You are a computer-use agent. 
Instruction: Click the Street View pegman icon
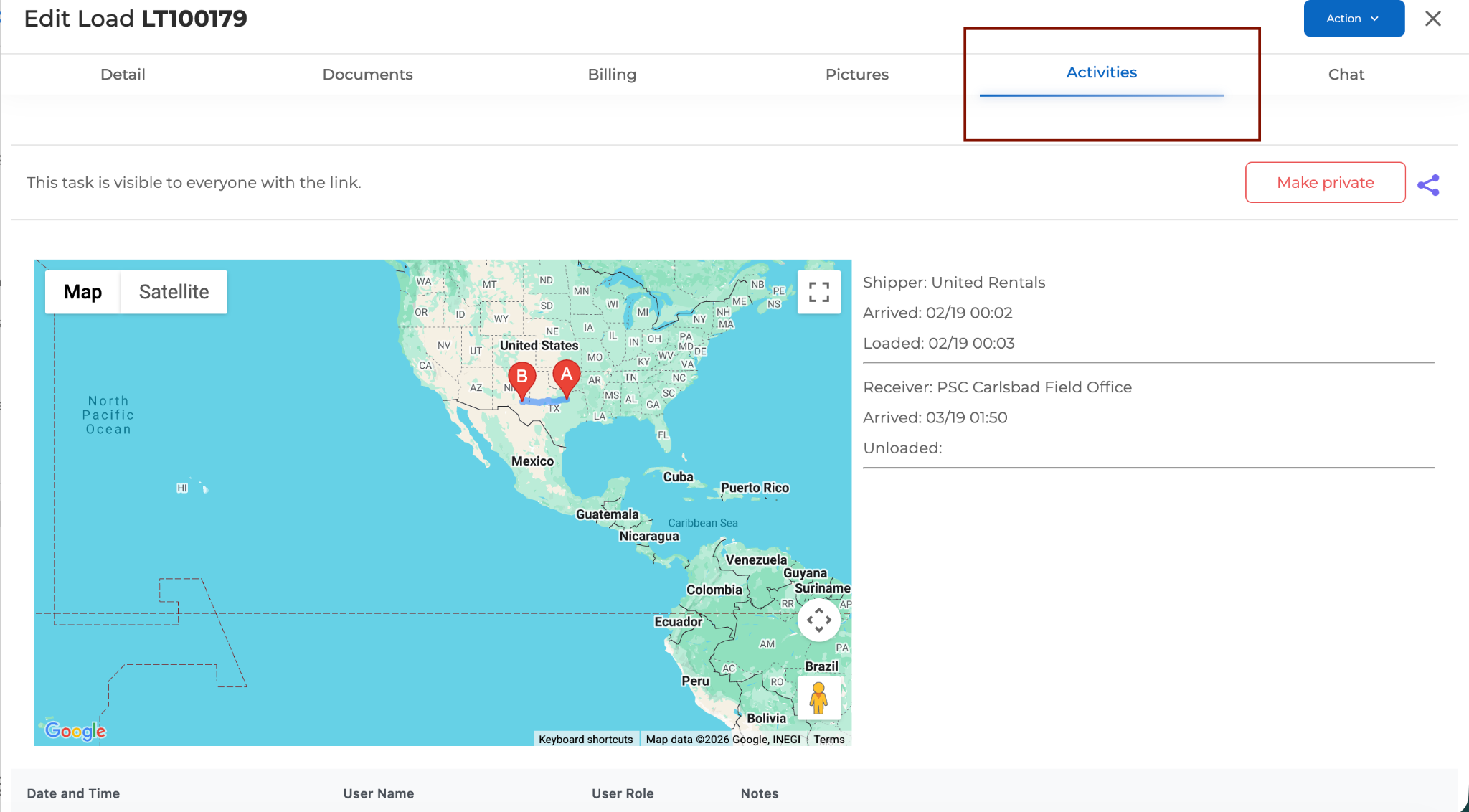click(818, 697)
